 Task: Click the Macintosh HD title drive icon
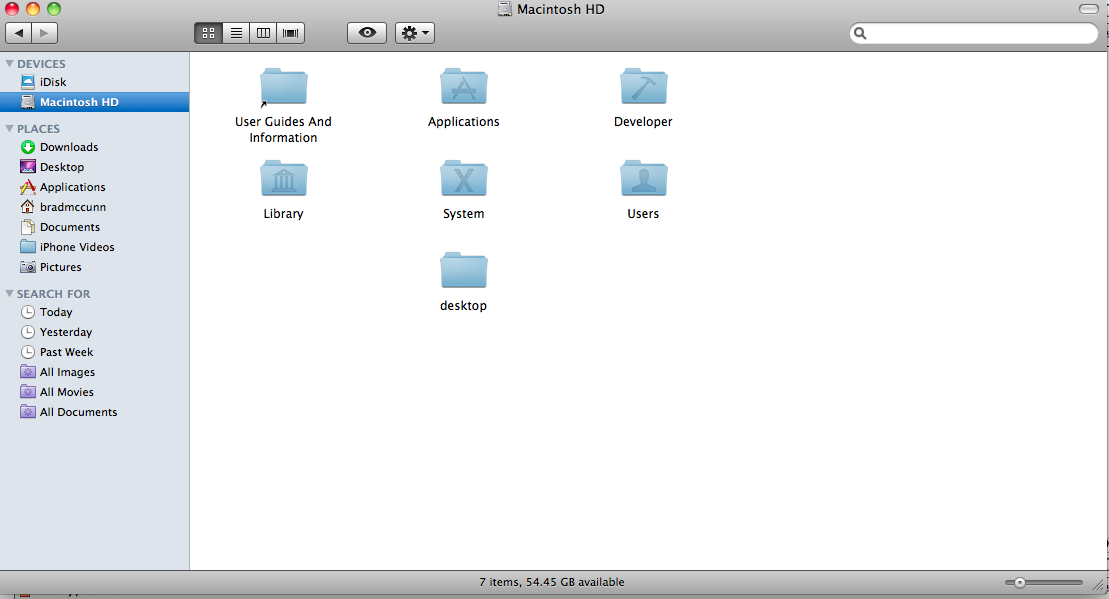(x=504, y=9)
